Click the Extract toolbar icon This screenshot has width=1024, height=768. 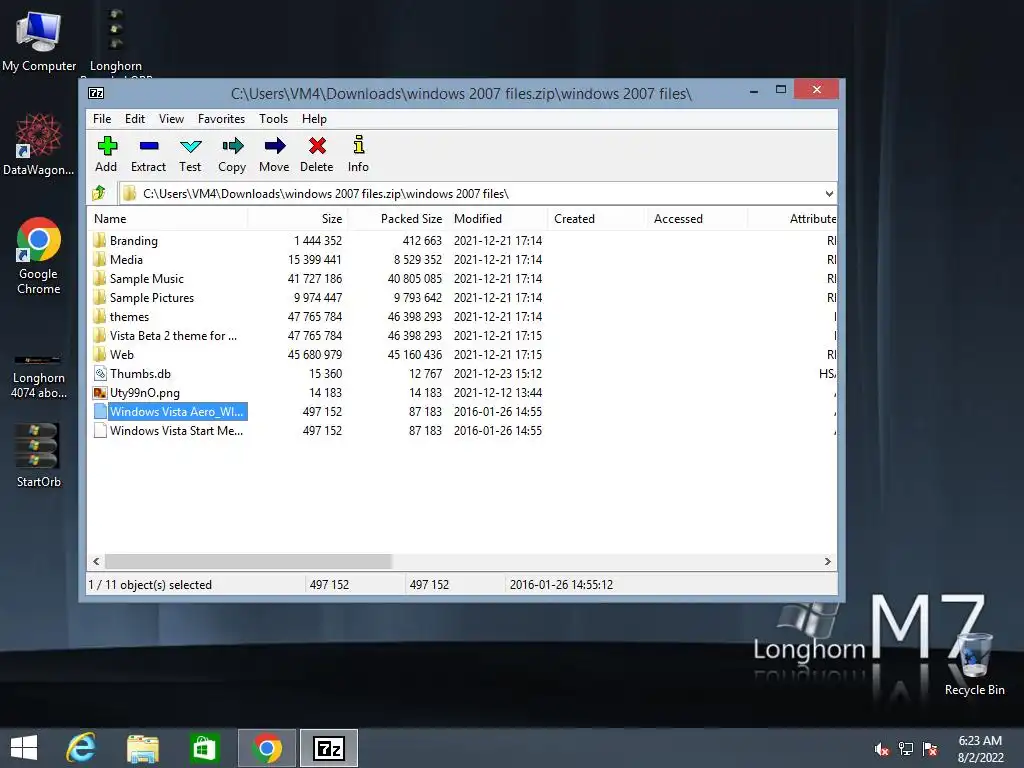point(149,146)
